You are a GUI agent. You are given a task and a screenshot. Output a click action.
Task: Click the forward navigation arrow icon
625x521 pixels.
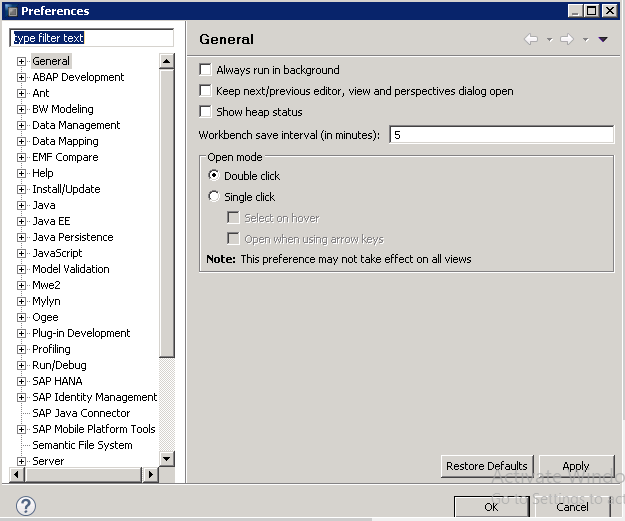click(566, 40)
